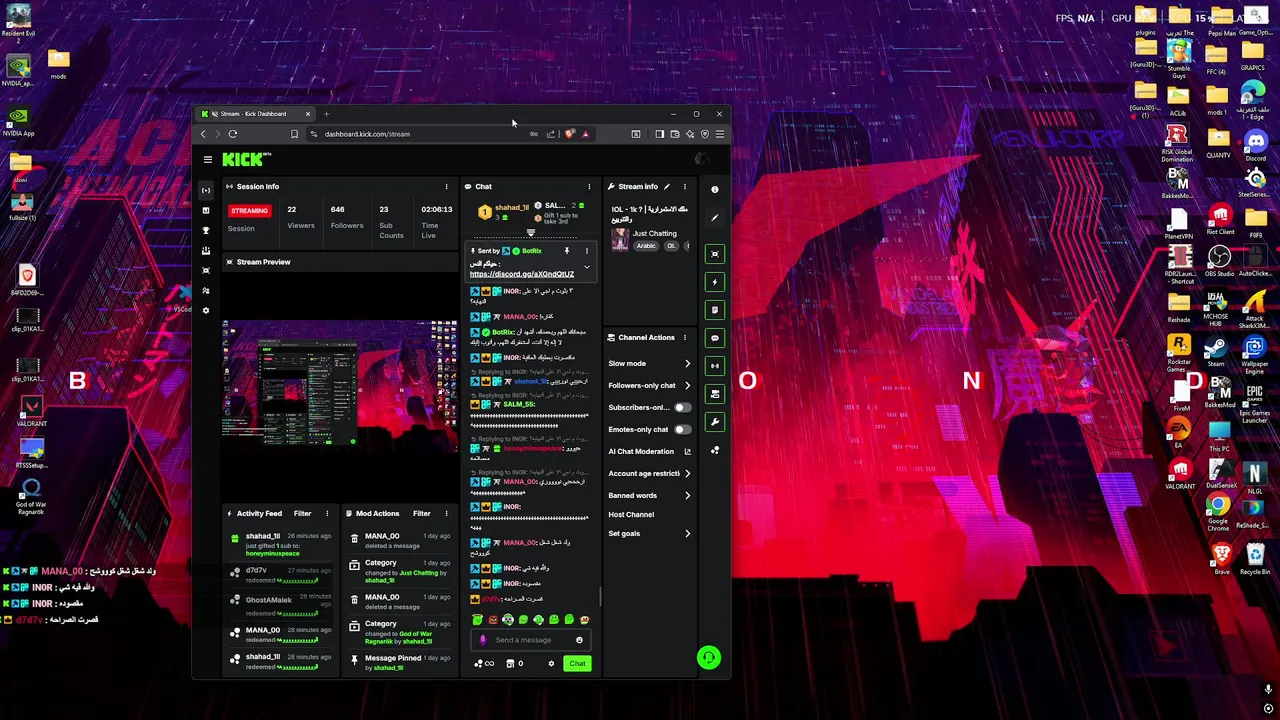Click Host Channel action

point(631,515)
